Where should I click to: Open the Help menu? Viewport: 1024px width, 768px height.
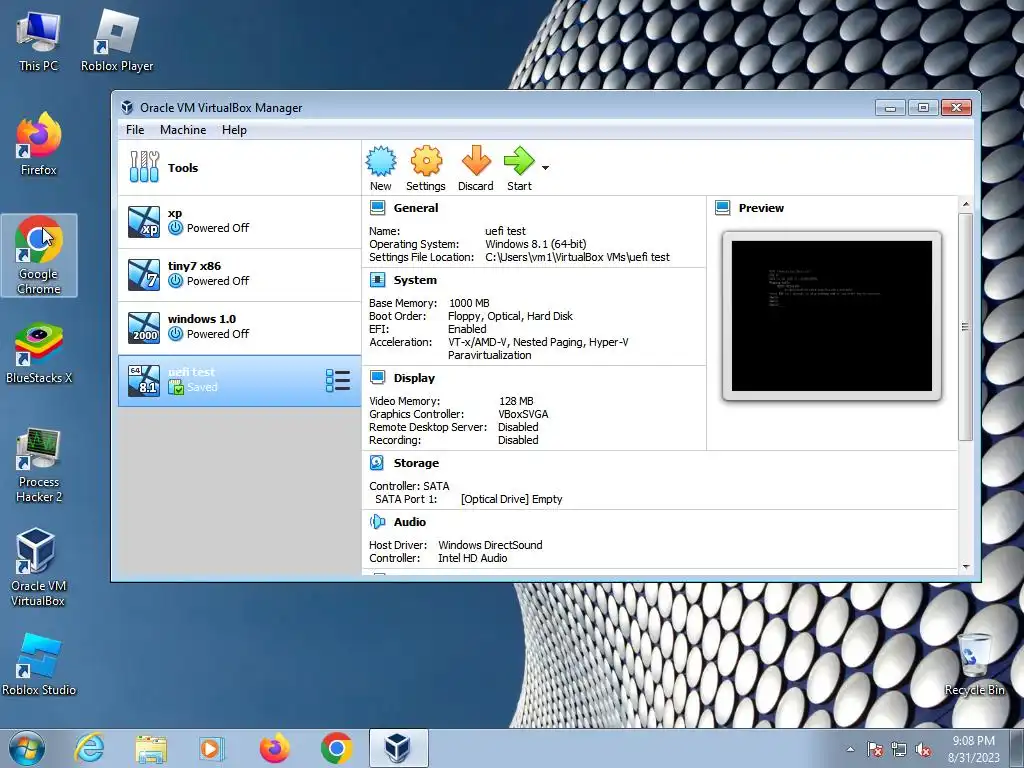pyautogui.click(x=234, y=130)
